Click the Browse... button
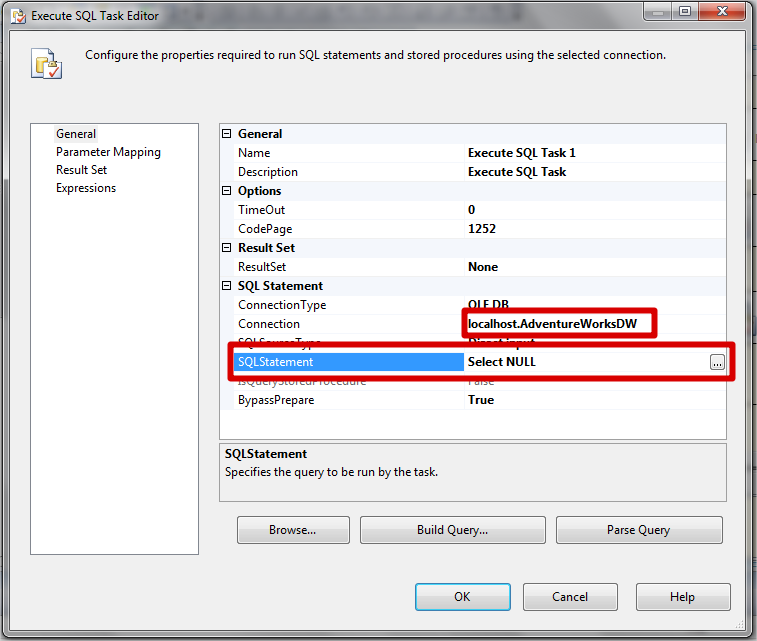 293,530
